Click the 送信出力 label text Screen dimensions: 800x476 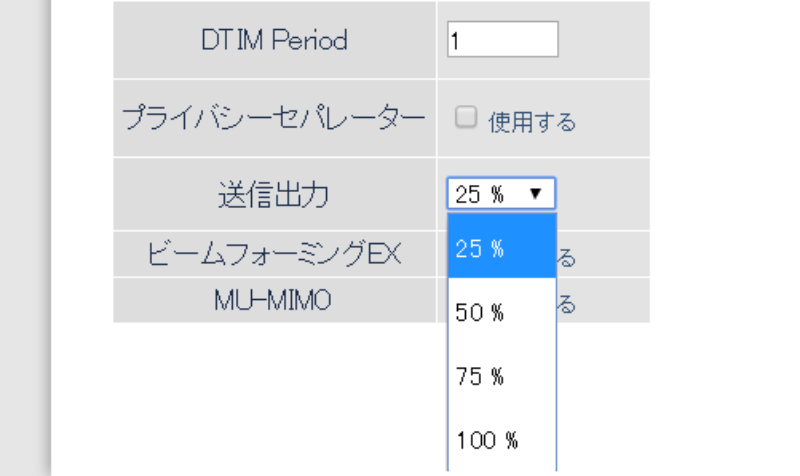pyautogui.click(x=274, y=194)
